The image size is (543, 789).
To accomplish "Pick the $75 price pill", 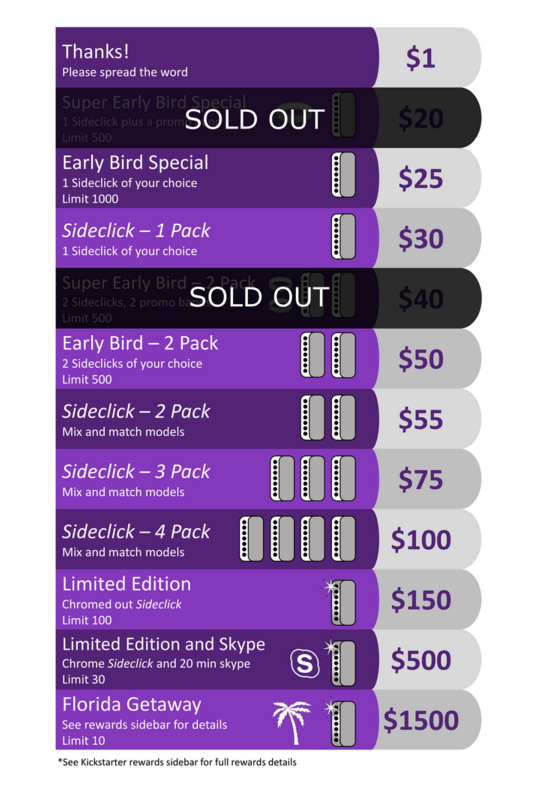I will [x=427, y=479].
